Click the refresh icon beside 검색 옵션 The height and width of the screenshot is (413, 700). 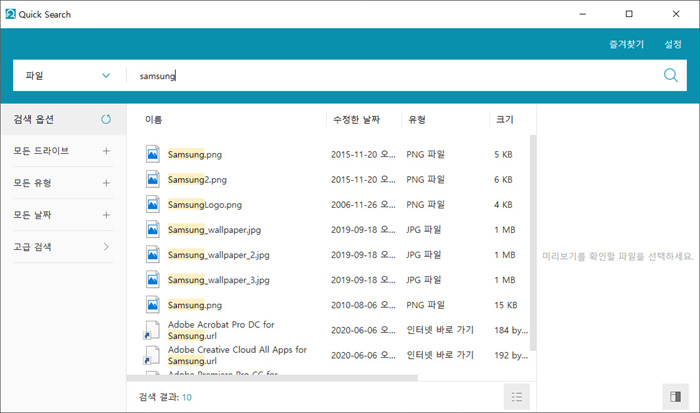(106, 120)
